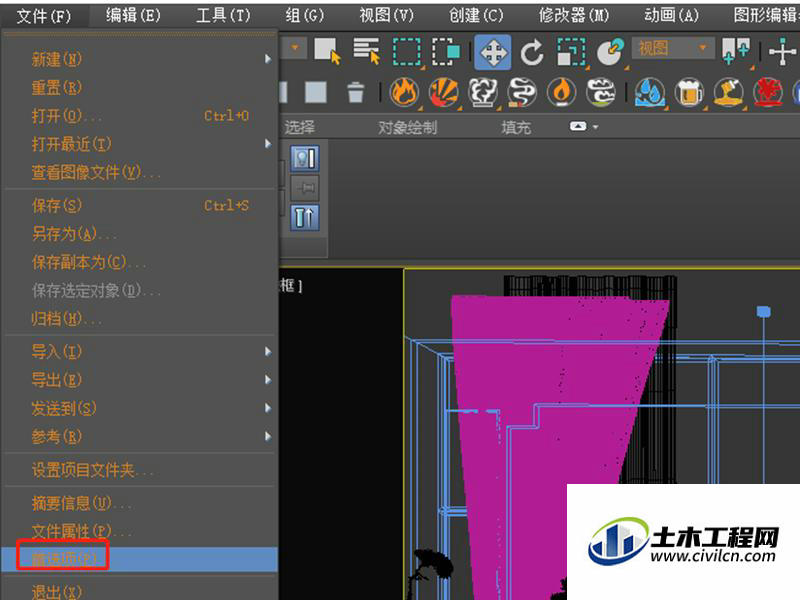Choose 保存(S) to save the scene
The image size is (800, 600).
139,206
